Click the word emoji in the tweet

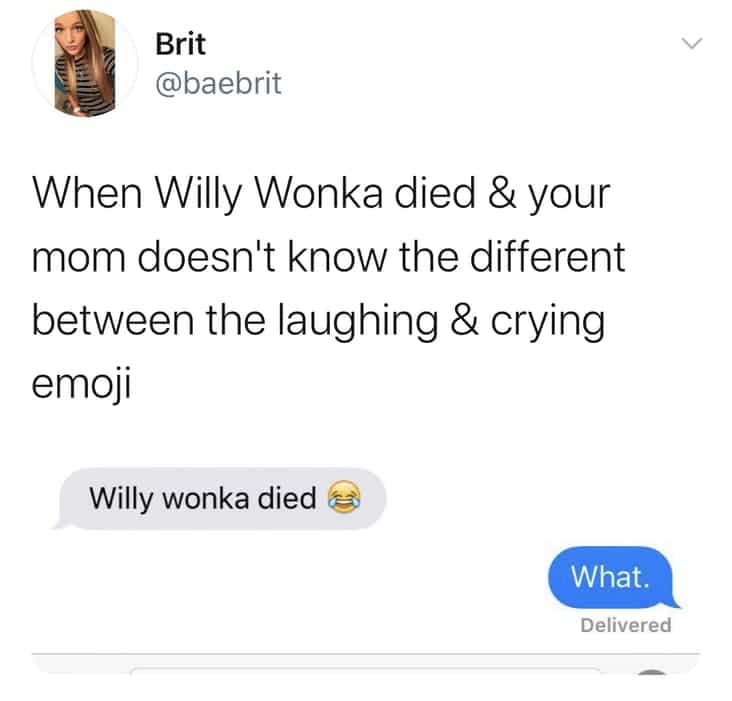point(82,384)
